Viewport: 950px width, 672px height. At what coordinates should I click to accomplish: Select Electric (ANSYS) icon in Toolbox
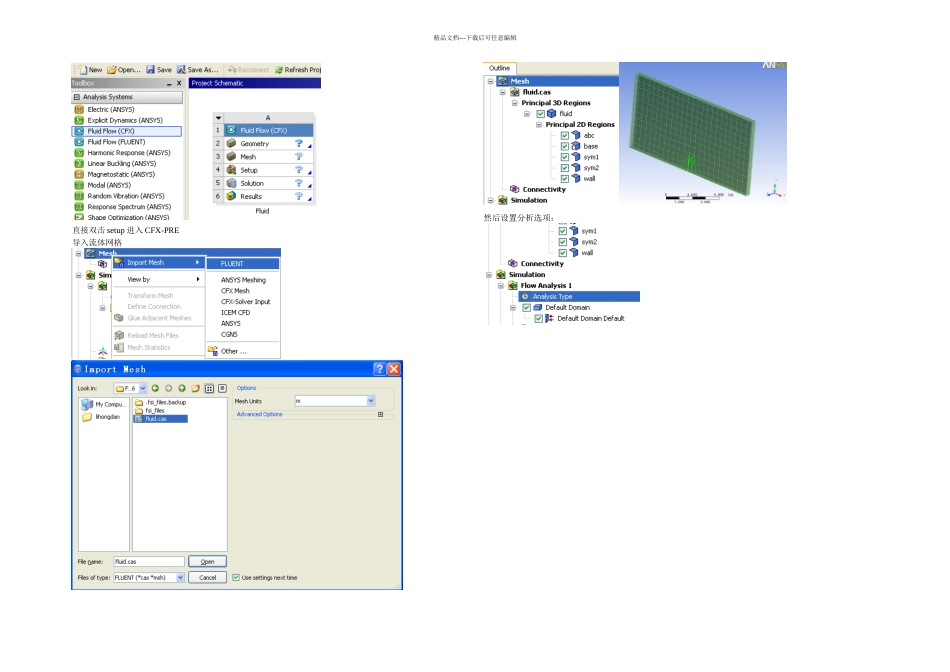coord(79,110)
